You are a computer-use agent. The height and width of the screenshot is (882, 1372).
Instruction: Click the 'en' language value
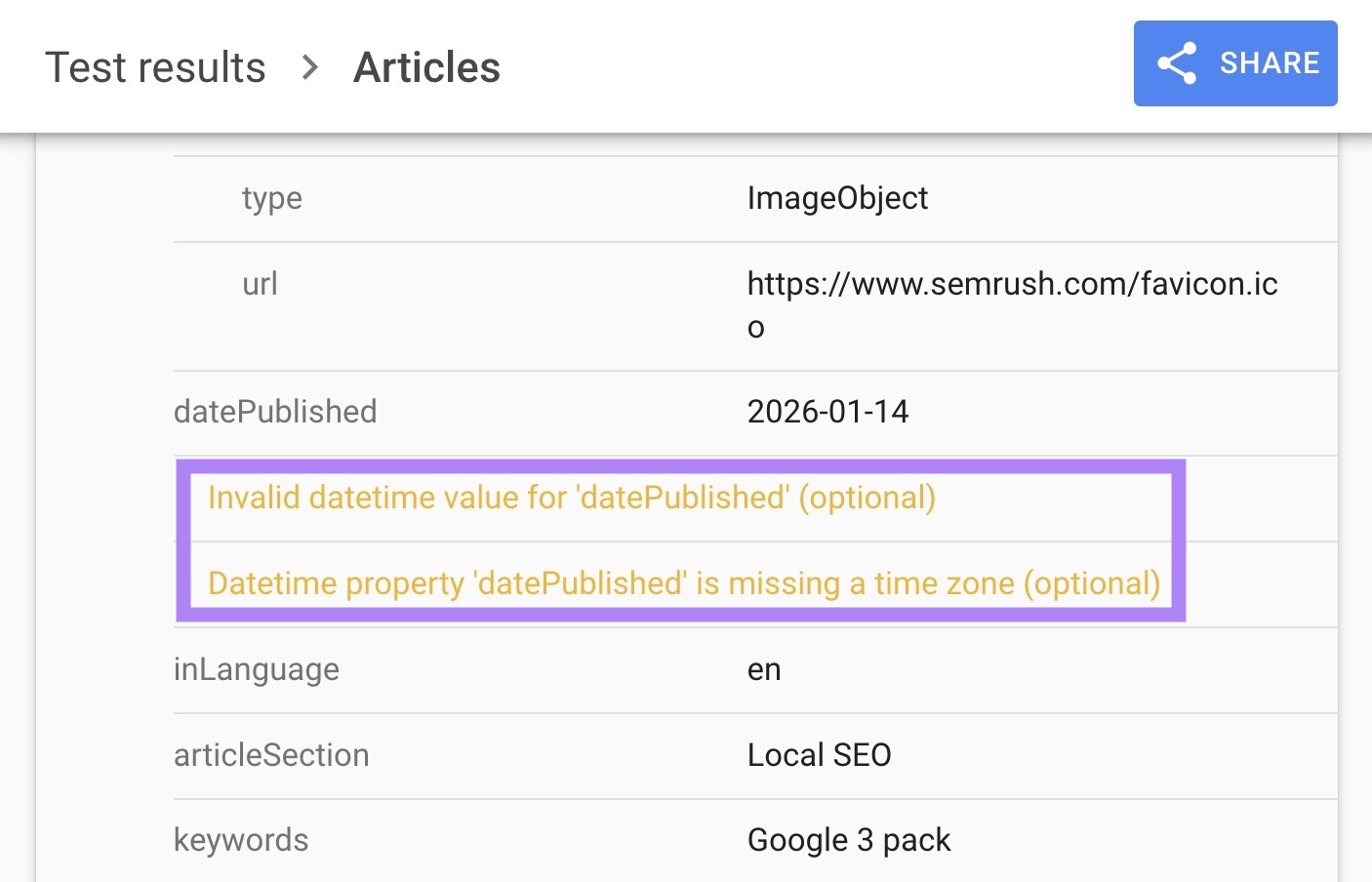pyautogui.click(x=763, y=669)
